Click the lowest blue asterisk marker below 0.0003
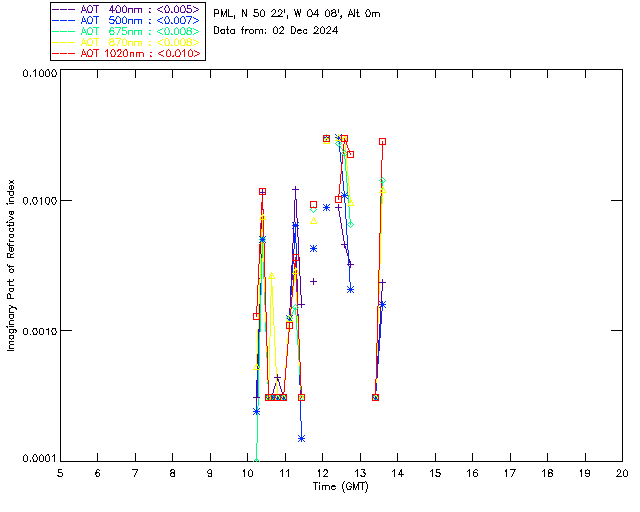Screen dimensions: 640x512 click(x=302, y=439)
